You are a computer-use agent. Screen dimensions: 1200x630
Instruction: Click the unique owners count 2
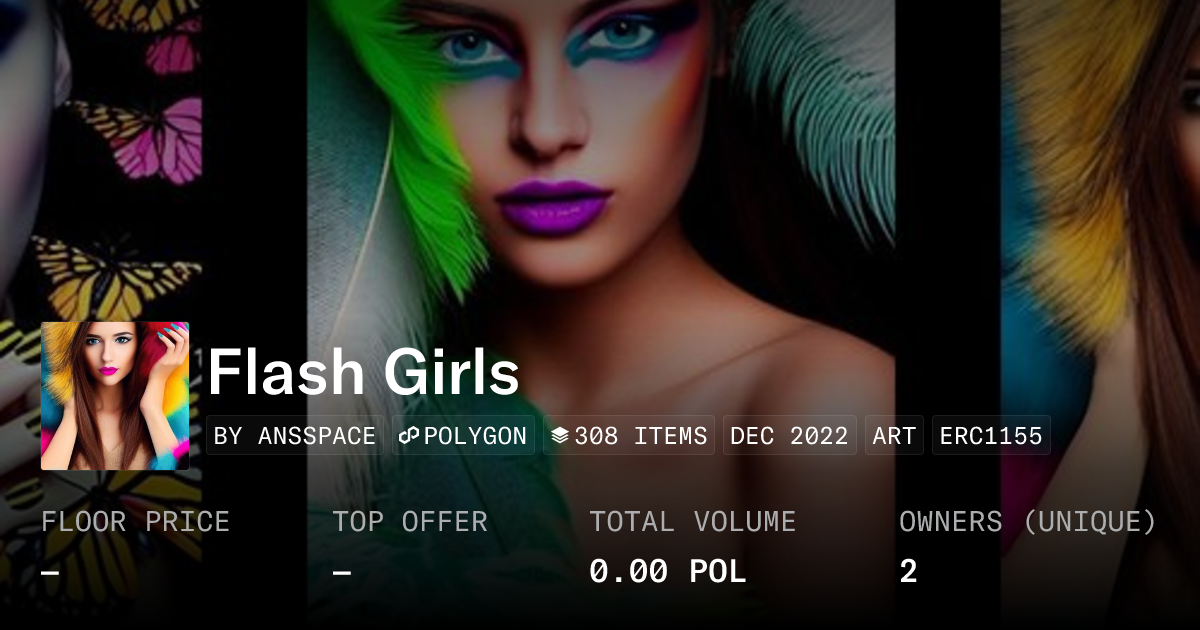[909, 572]
